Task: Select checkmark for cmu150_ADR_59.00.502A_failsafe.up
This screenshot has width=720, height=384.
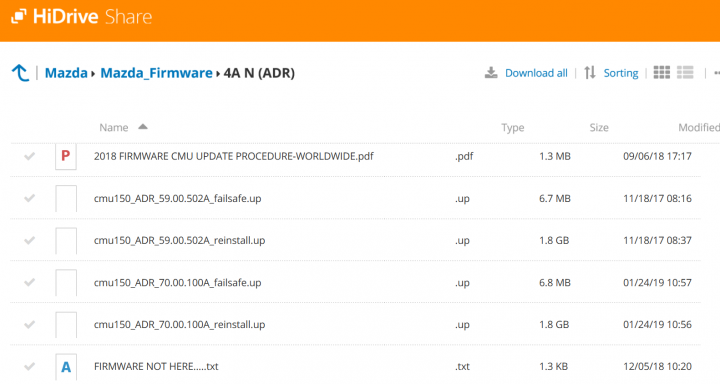Action: coord(29,198)
